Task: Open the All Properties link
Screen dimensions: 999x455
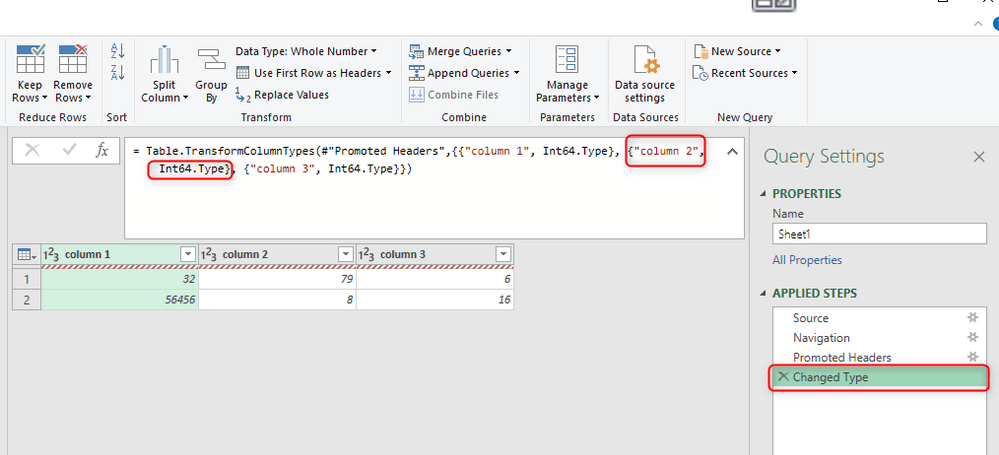Action: 807,260
